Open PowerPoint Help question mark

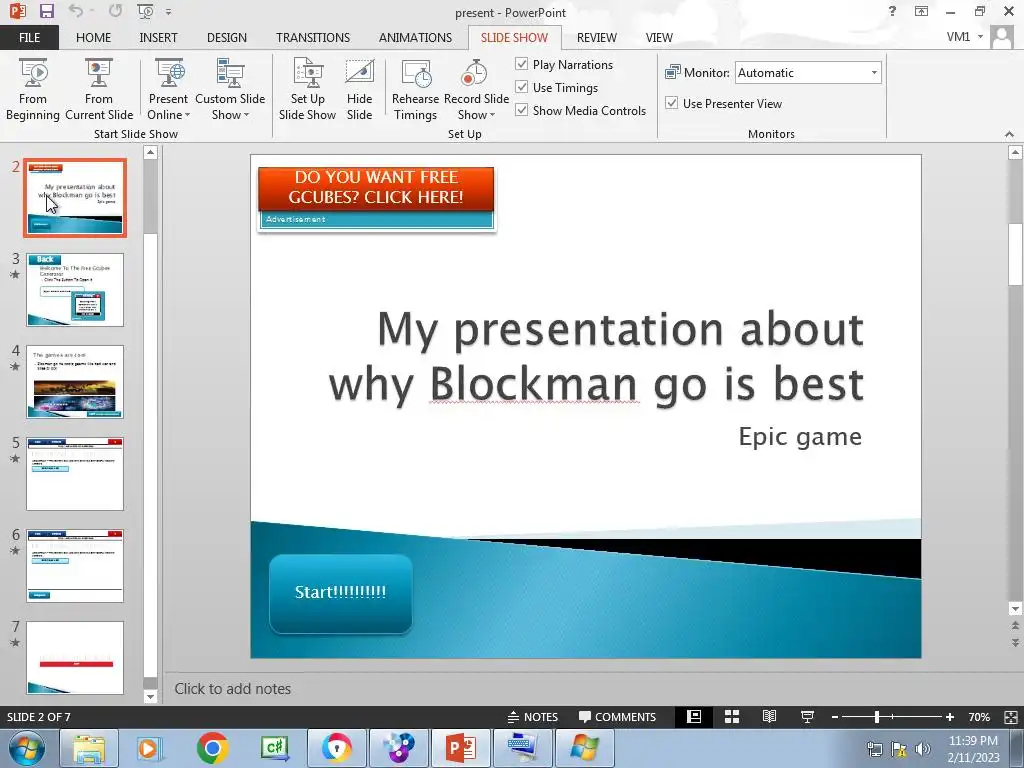tap(892, 11)
